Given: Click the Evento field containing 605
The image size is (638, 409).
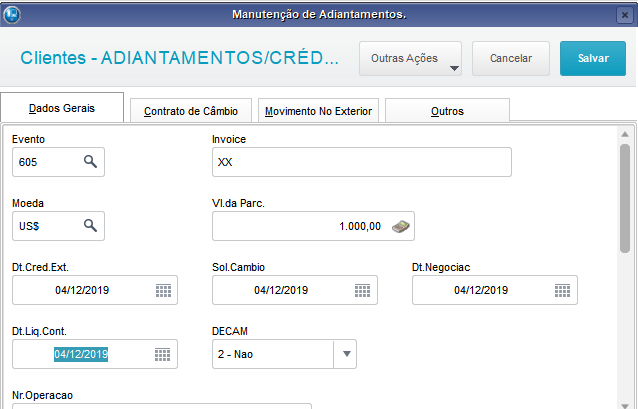Looking at the screenshot, I should [x=58, y=162].
